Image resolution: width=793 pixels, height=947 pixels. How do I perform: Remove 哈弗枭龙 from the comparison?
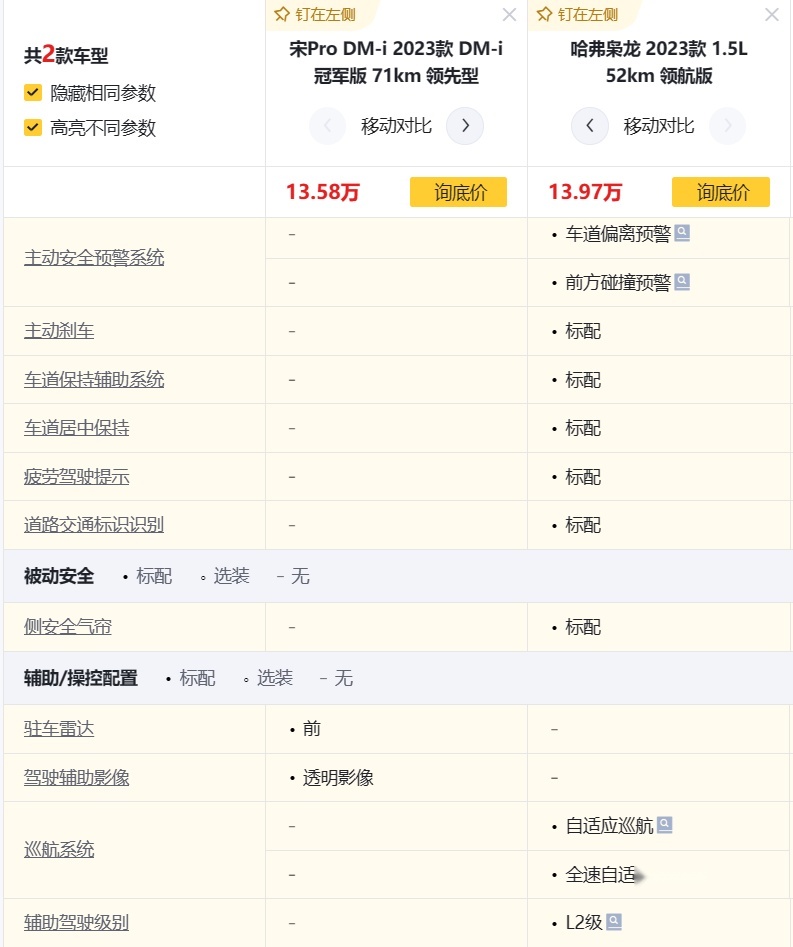click(x=771, y=14)
